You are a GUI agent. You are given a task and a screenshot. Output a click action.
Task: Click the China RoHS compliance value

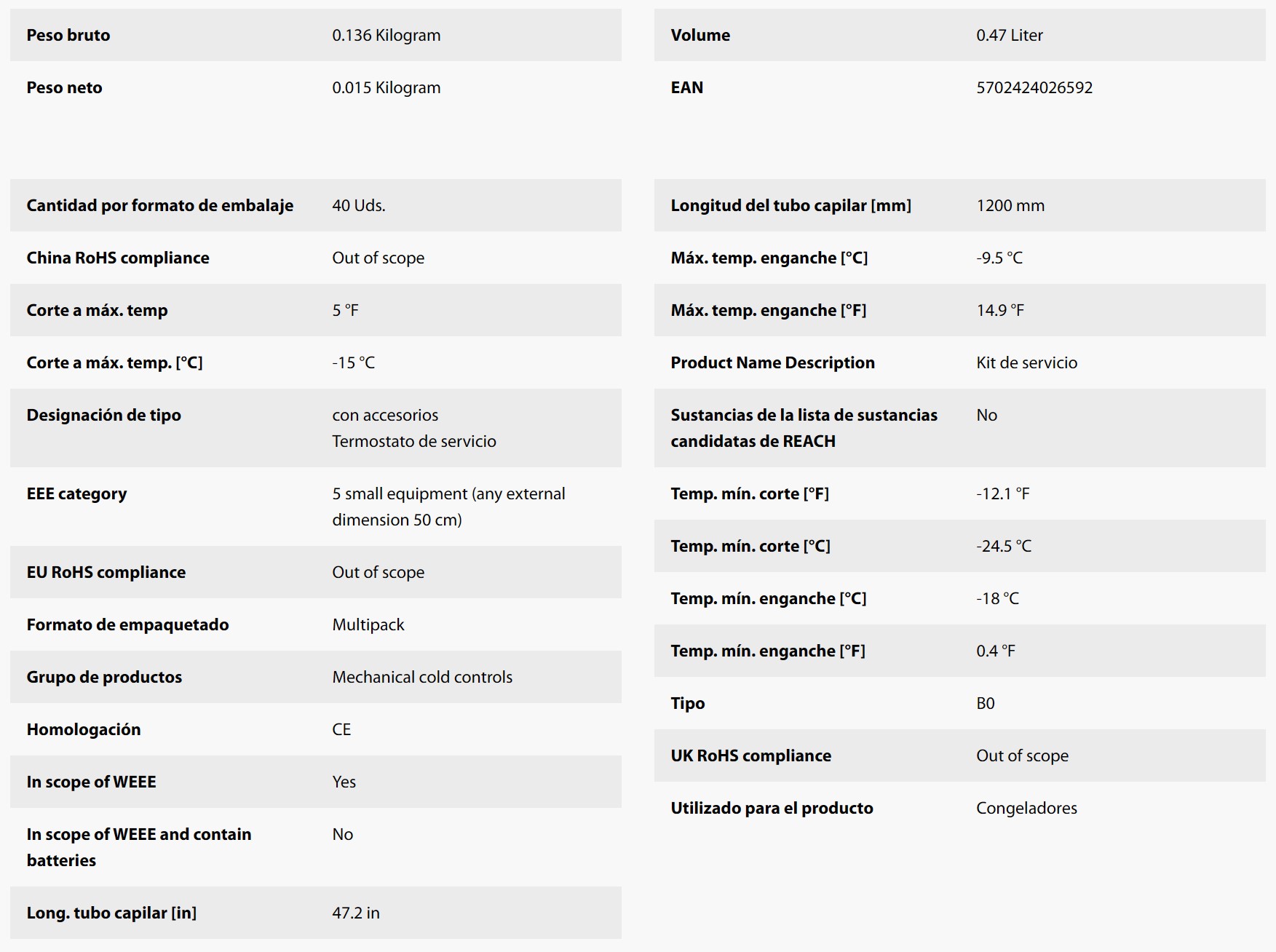[378, 258]
